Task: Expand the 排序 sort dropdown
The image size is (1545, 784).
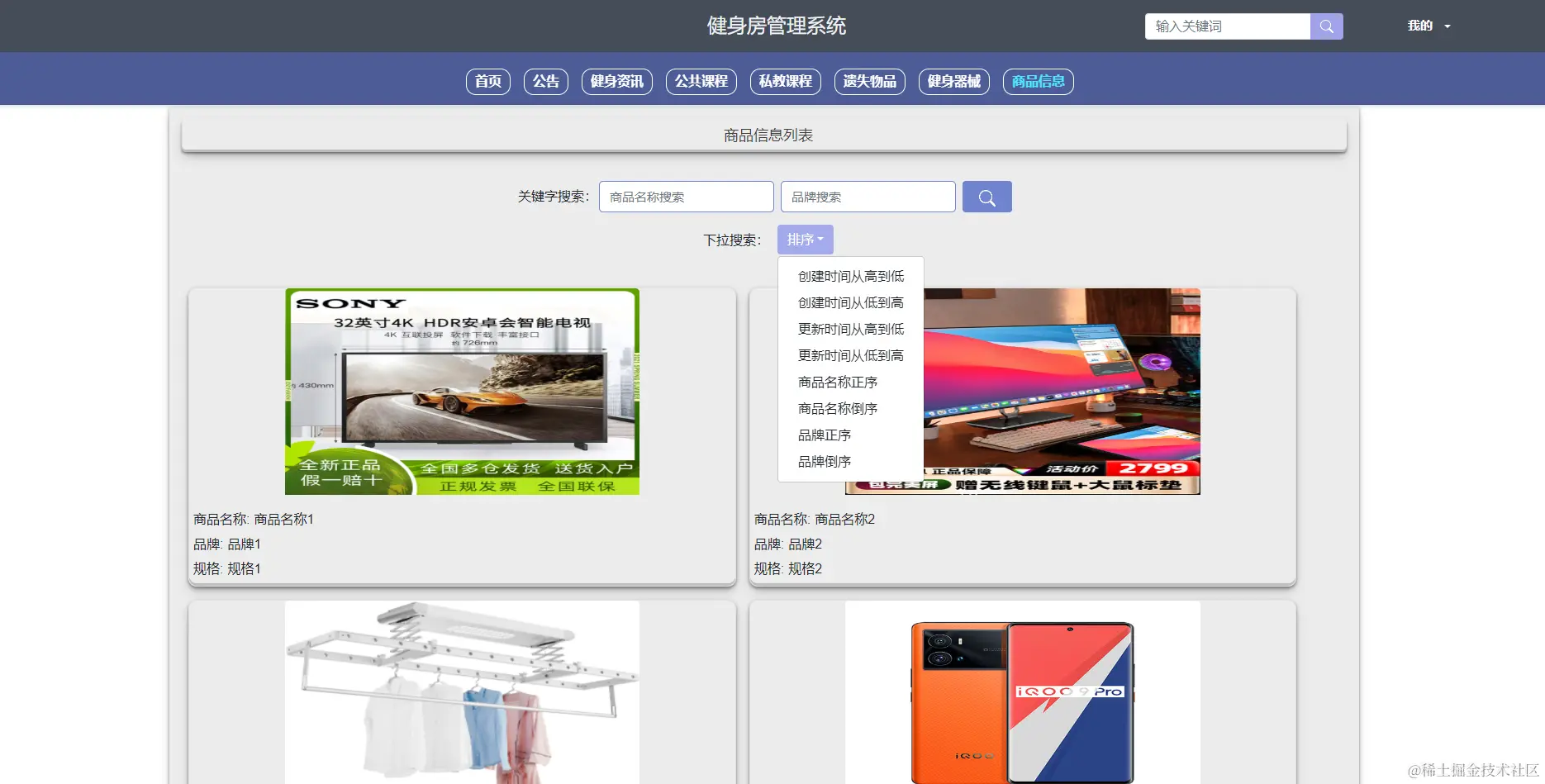Action: [x=805, y=240]
